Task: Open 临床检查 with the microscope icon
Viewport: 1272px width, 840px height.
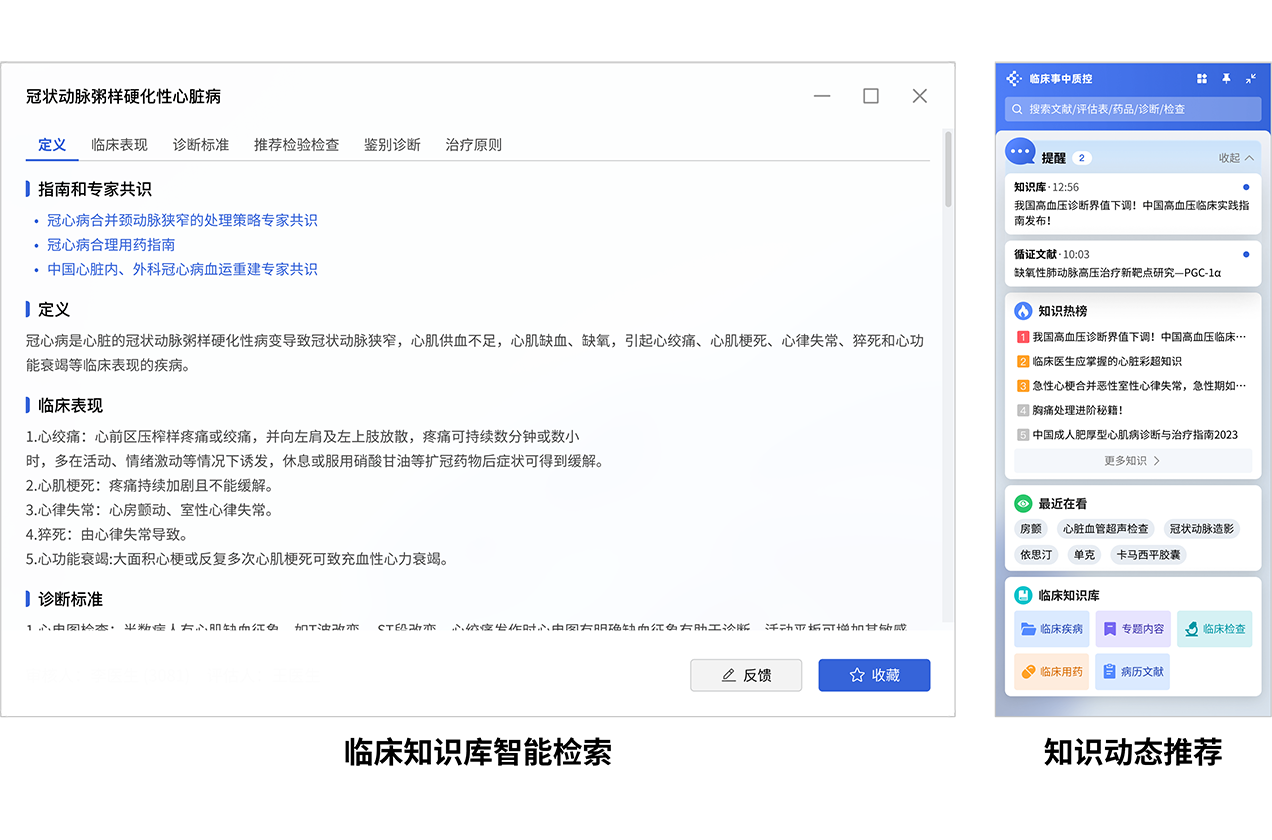Action: (x=1214, y=629)
